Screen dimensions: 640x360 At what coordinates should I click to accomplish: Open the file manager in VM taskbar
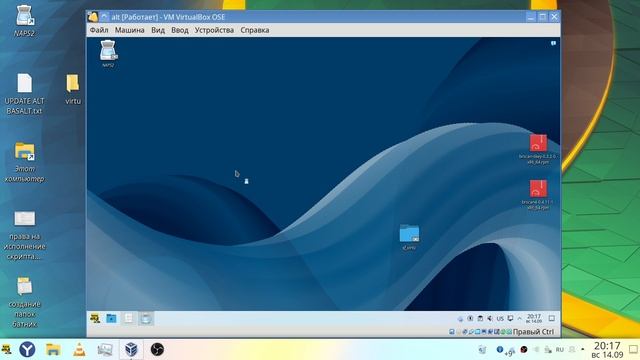(111, 318)
